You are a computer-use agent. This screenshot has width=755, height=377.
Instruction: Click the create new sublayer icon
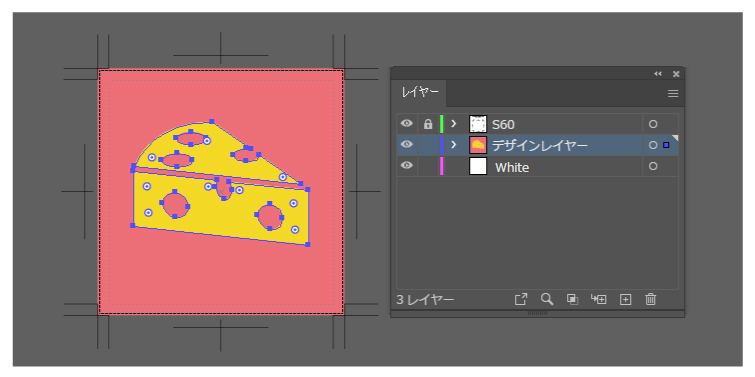(x=599, y=299)
